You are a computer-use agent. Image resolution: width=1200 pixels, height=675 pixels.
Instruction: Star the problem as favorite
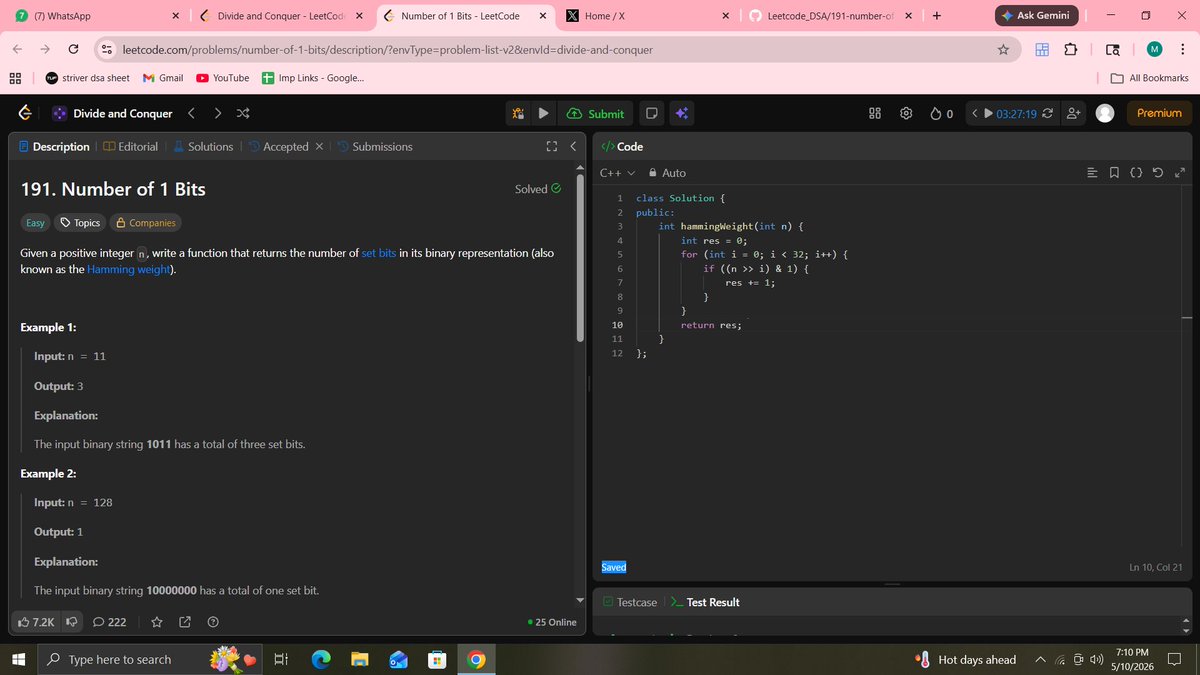(157, 622)
